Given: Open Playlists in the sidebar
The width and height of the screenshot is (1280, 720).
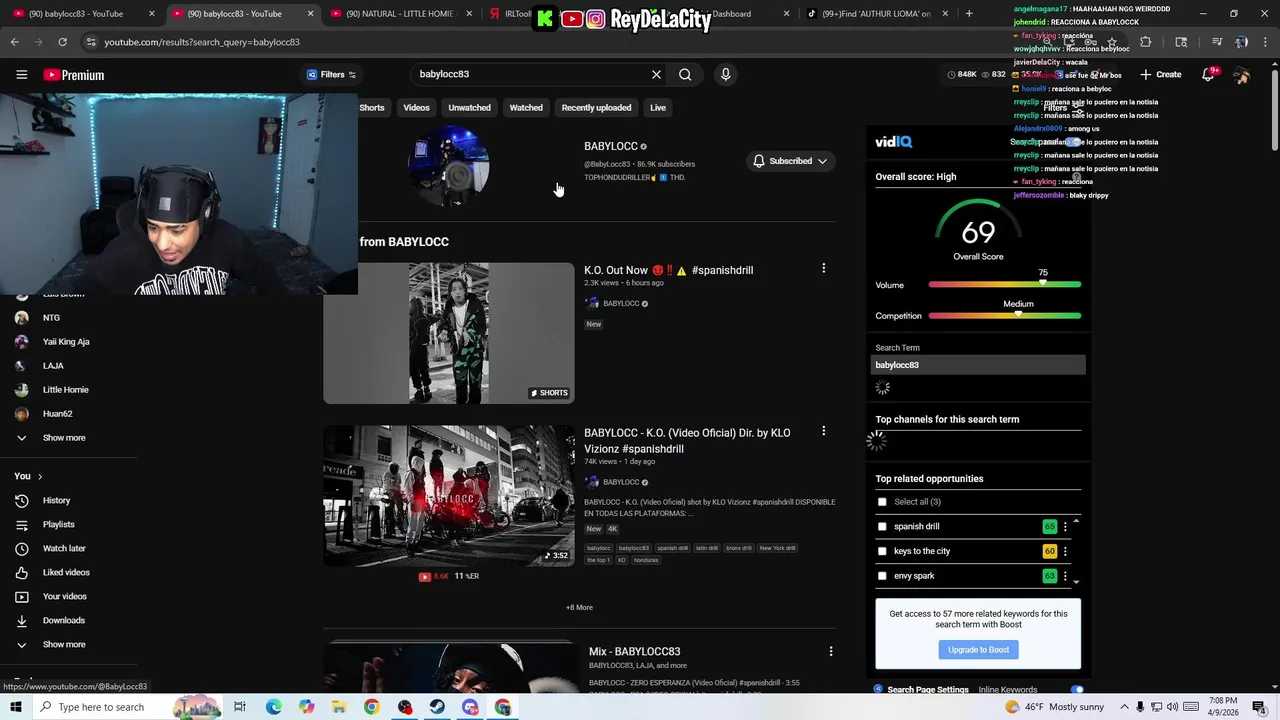Looking at the screenshot, I should coord(58,524).
